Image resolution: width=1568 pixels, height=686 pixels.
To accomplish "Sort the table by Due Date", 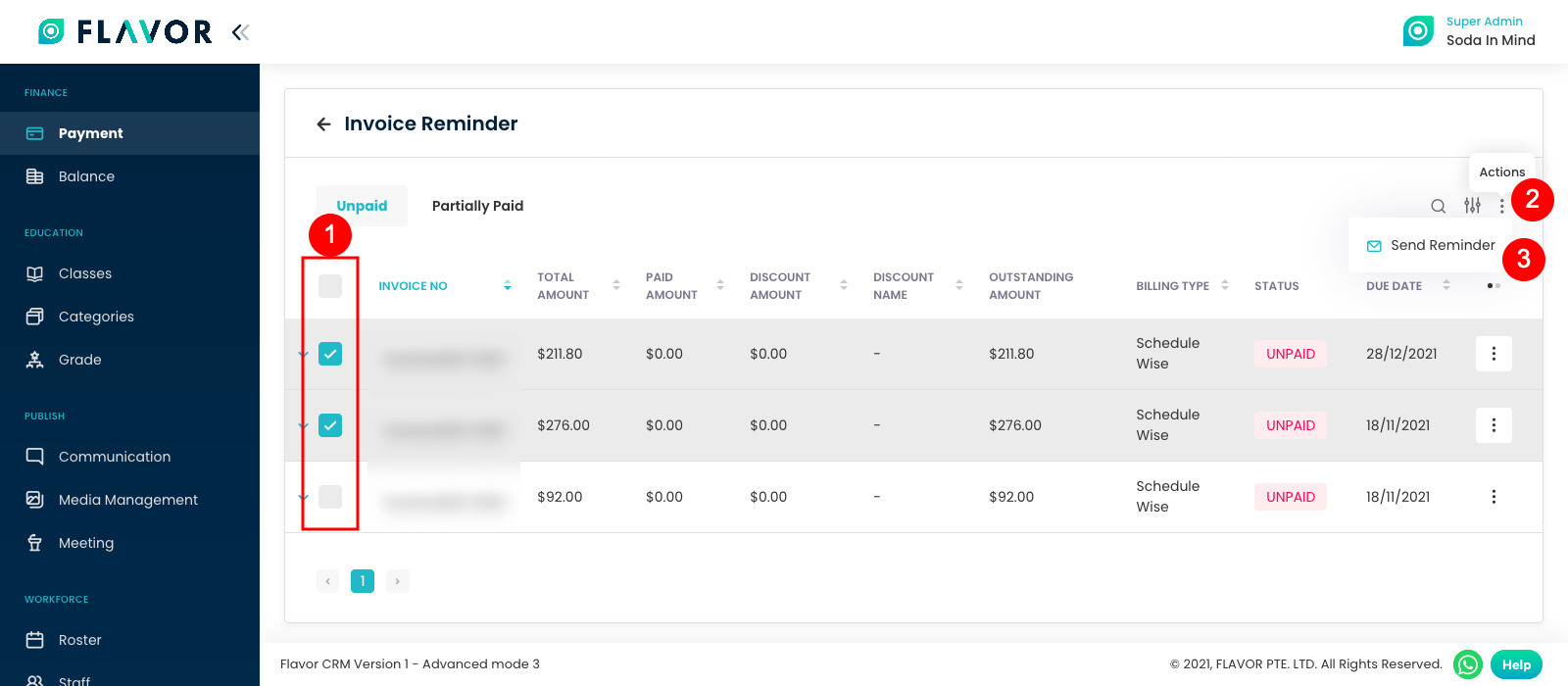I will point(1446,285).
